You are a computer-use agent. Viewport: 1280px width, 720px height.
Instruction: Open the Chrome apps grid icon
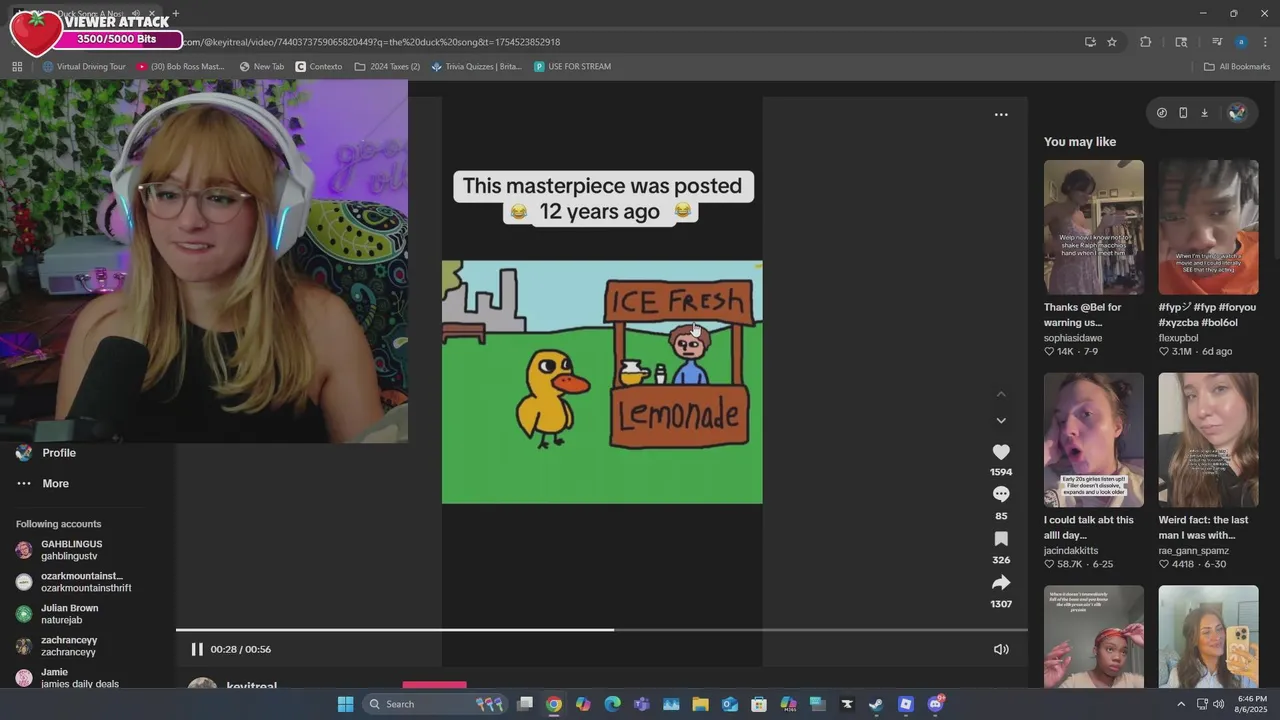(17, 67)
